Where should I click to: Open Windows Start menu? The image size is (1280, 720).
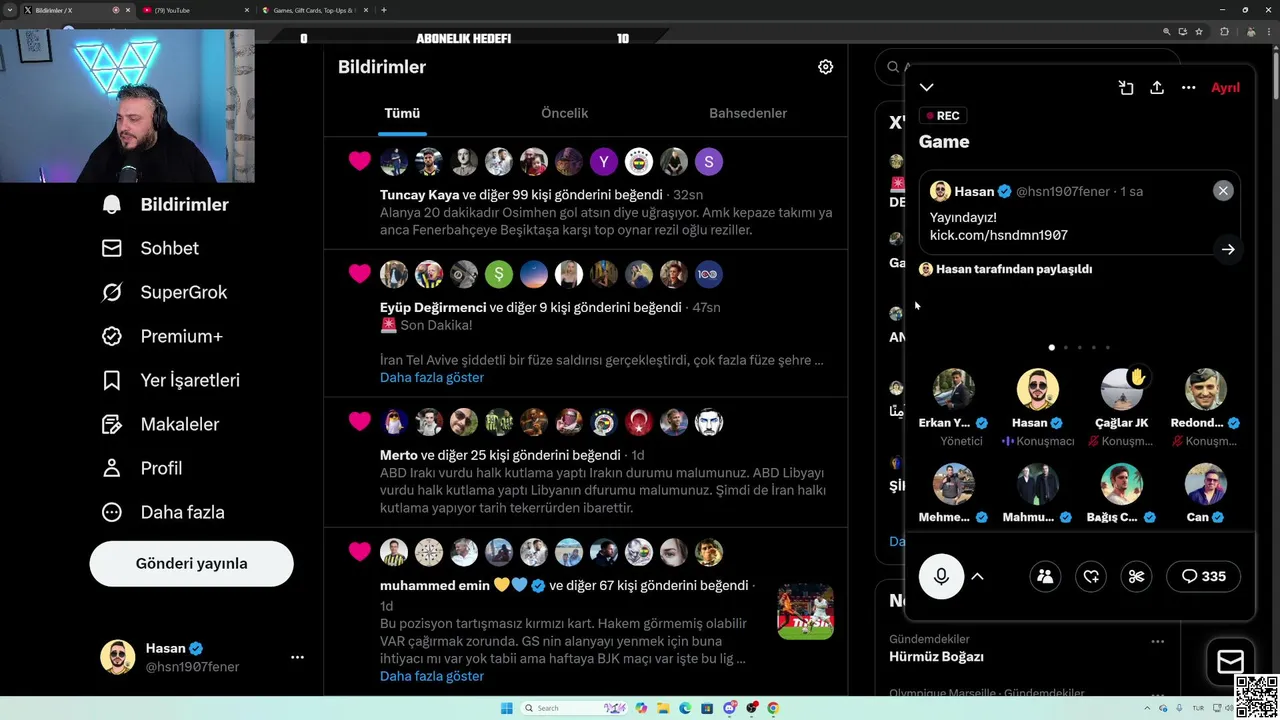(507, 708)
